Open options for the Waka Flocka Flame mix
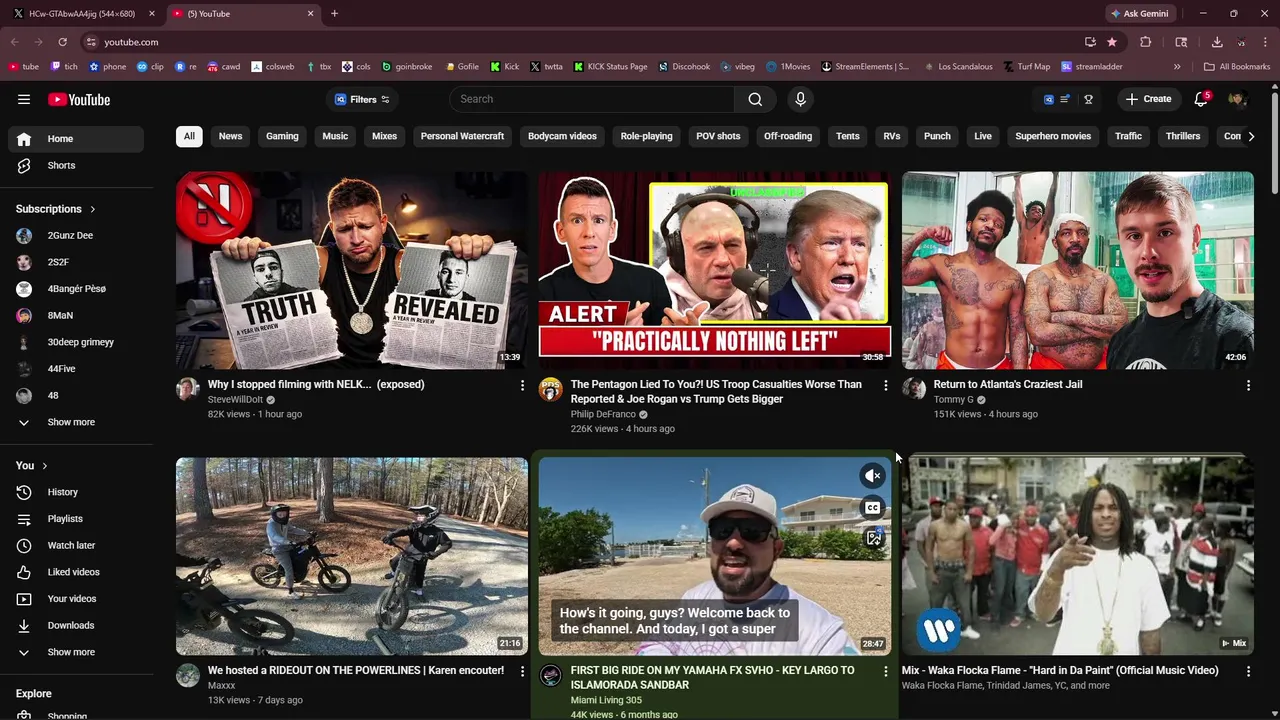 click(x=1248, y=671)
